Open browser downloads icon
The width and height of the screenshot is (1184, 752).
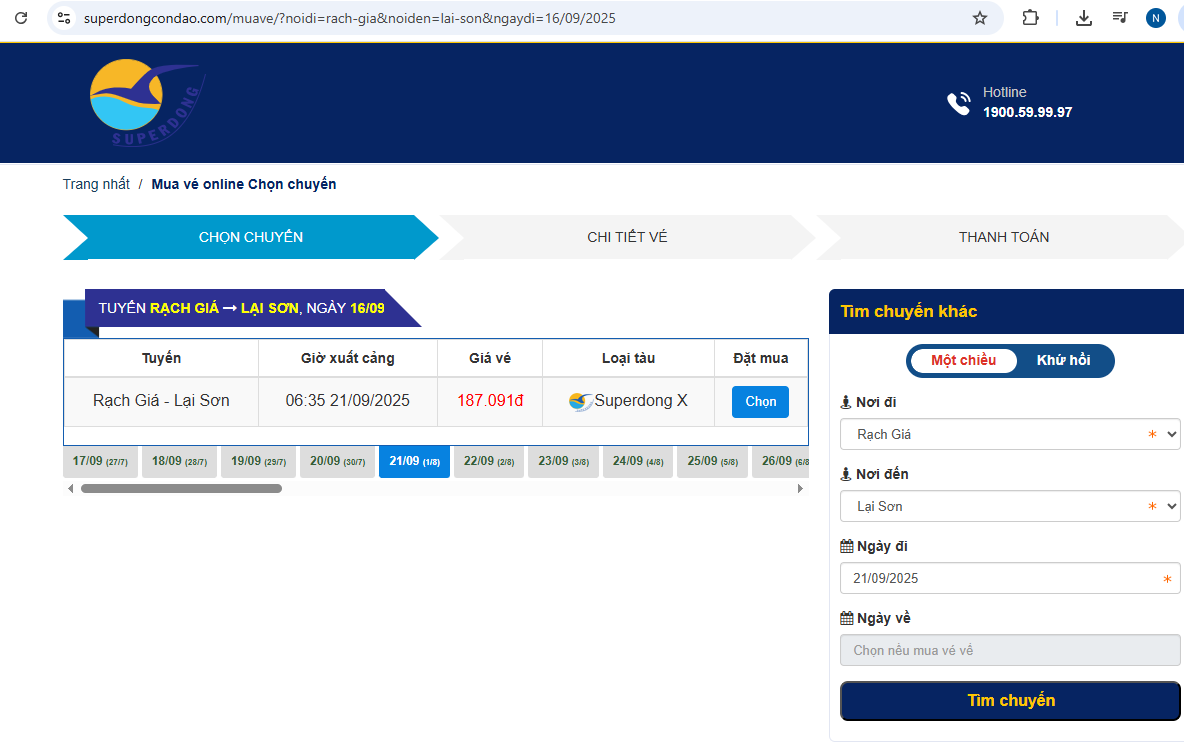point(1083,18)
